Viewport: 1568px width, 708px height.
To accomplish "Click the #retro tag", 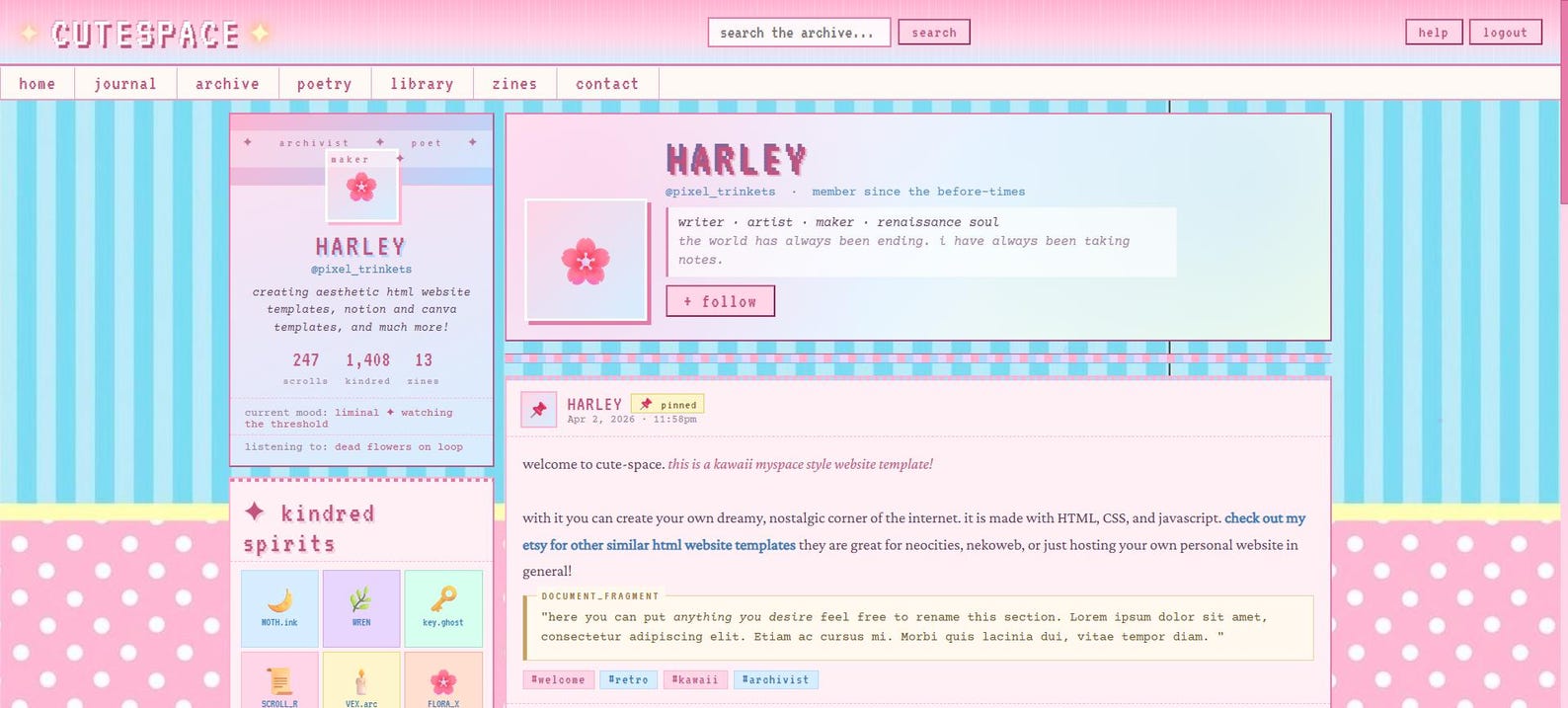I will [x=629, y=679].
